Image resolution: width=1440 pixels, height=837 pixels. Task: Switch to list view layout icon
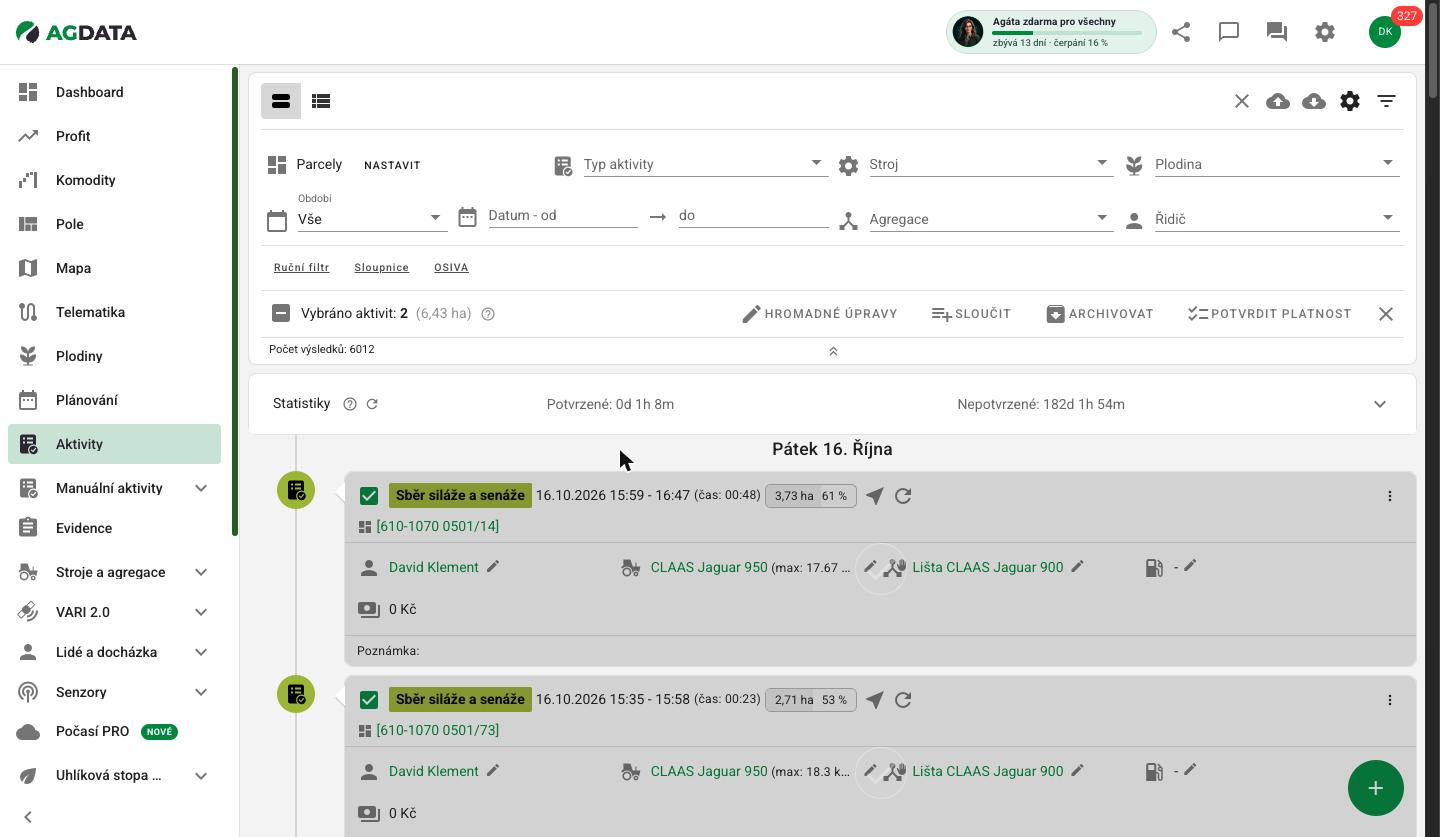[321, 101]
